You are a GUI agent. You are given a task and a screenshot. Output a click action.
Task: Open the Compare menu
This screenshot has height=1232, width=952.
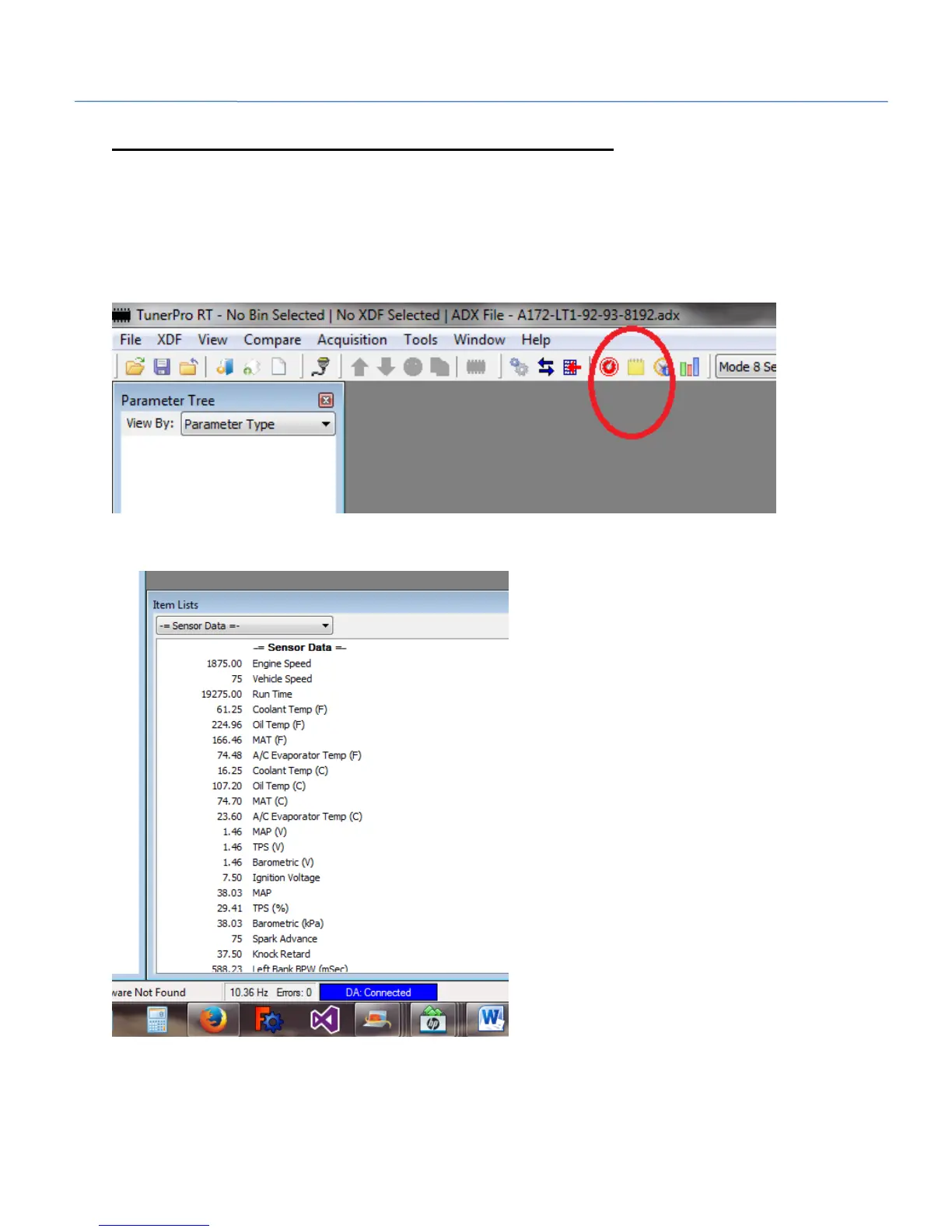click(272, 340)
